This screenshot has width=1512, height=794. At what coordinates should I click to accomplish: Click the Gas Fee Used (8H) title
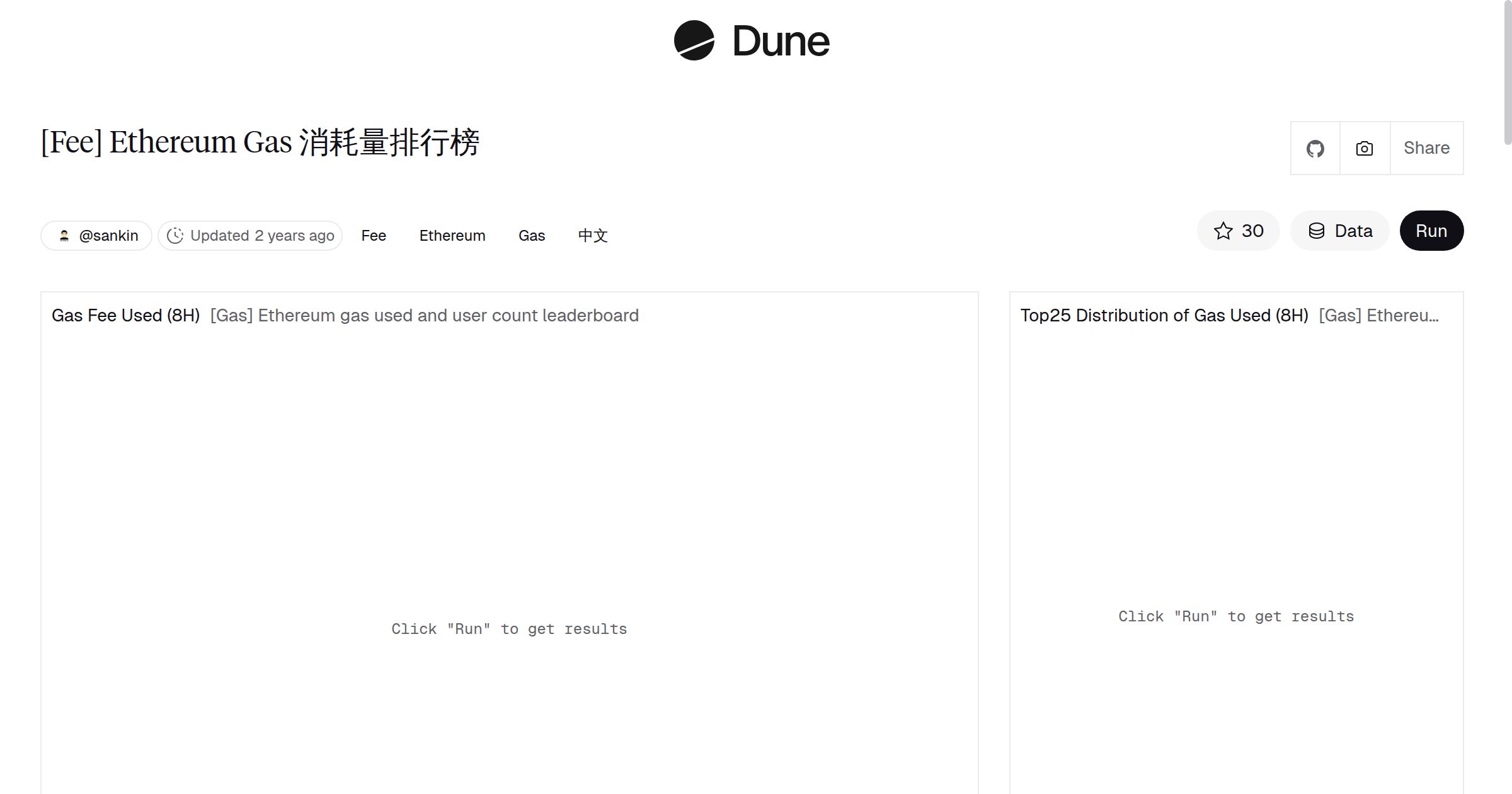point(127,315)
